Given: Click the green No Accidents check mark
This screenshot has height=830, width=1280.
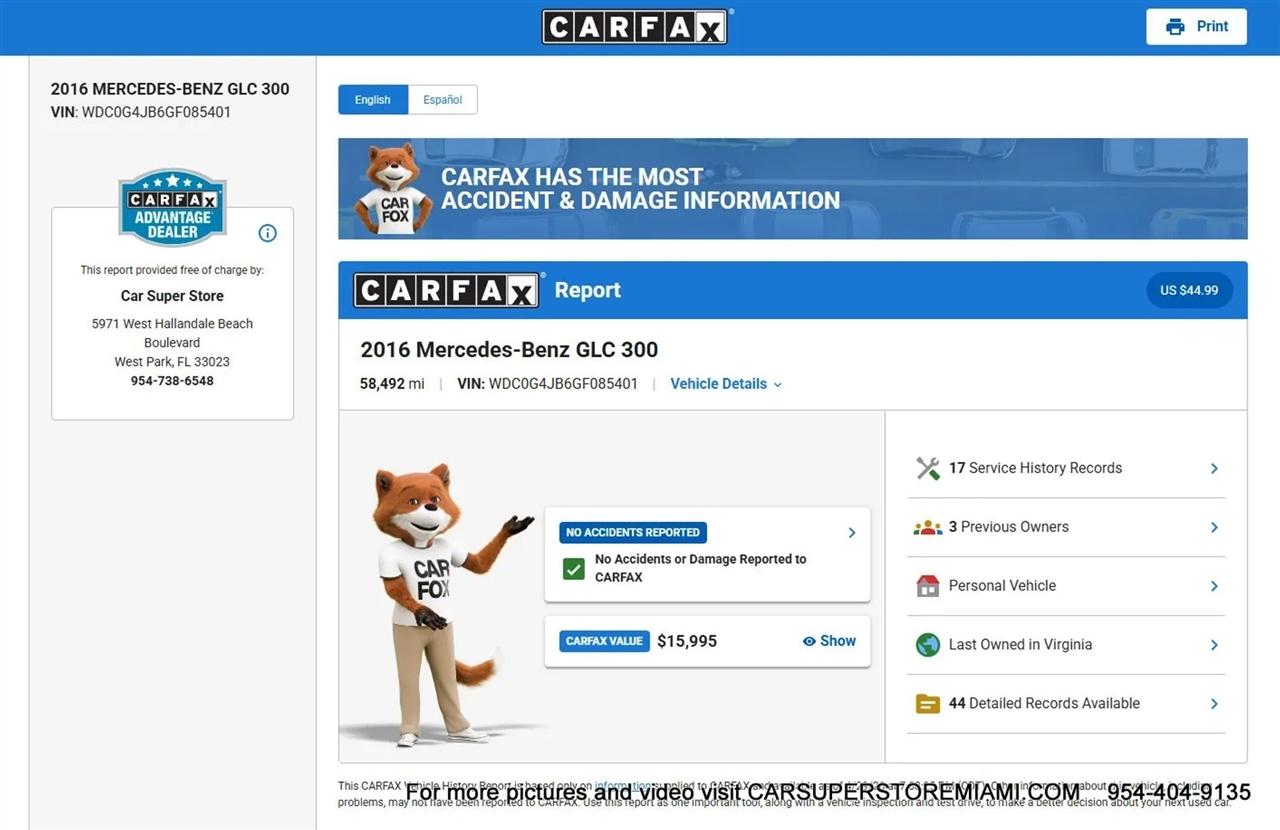Looking at the screenshot, I should (573, 568).
